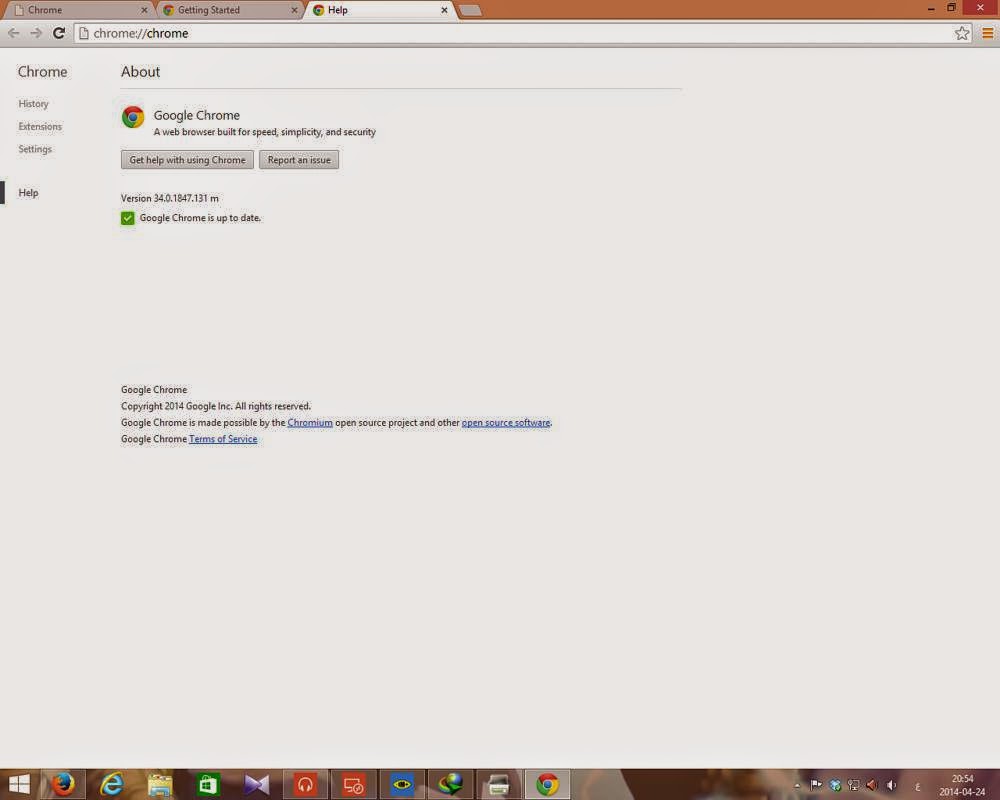The image size is (1000, 800).
Task: Open History in the sidebar
Action: 33,103
